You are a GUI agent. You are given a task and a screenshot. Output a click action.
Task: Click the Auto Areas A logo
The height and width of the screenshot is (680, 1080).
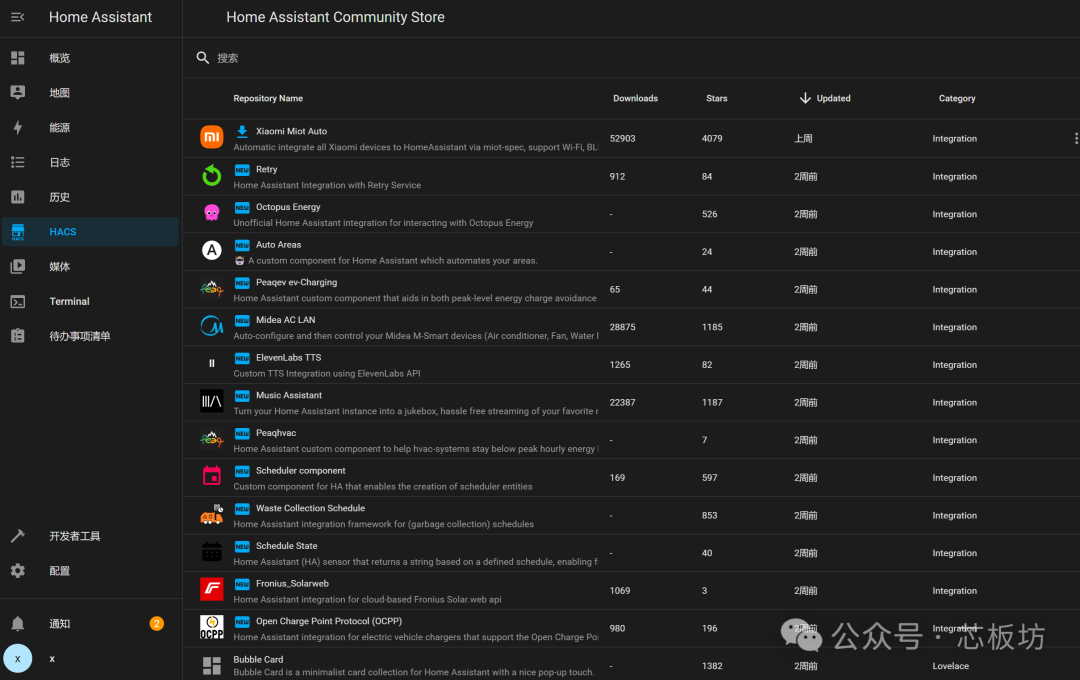click(x=211, y=251)
